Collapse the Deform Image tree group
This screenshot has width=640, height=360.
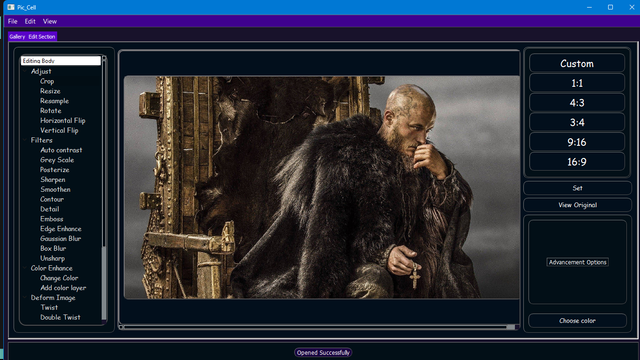(25, 298)
